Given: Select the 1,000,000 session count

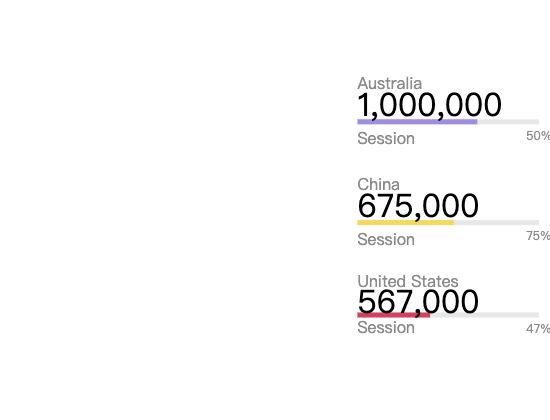Looking at the screenshot, I should point(429,105).
